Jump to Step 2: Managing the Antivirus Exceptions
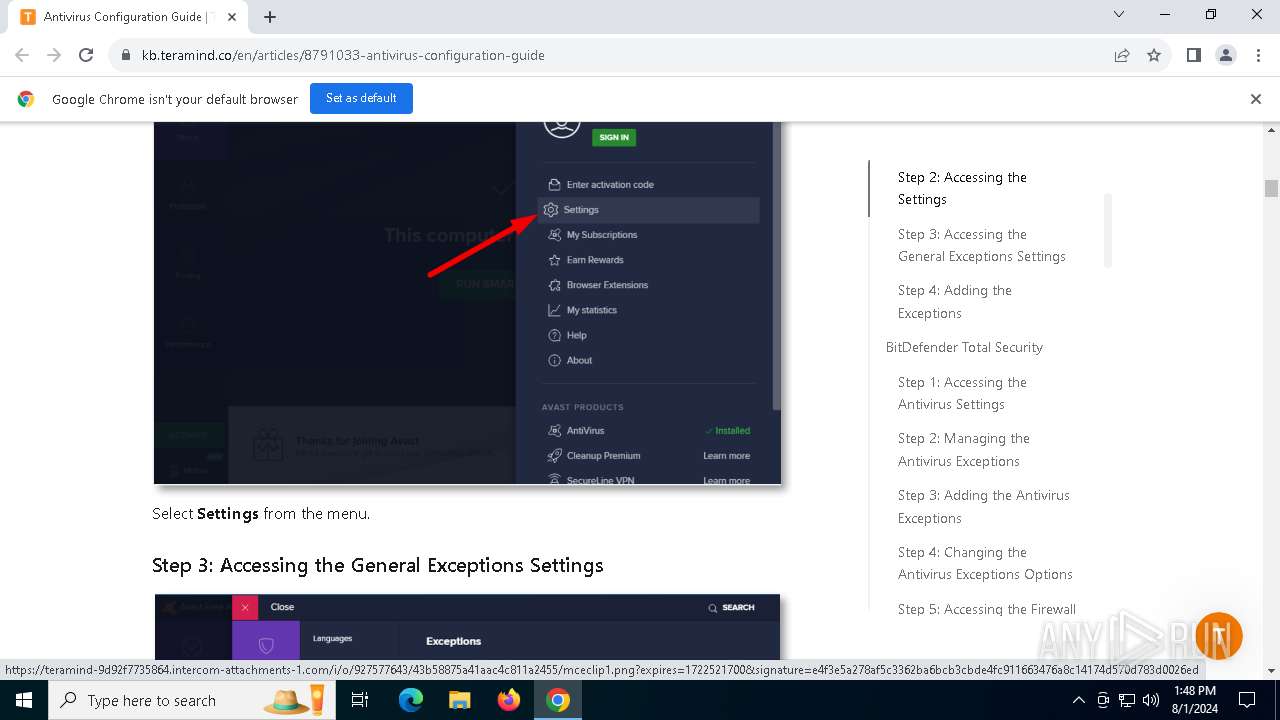The image size is (1280, 720). click(964, 450)
